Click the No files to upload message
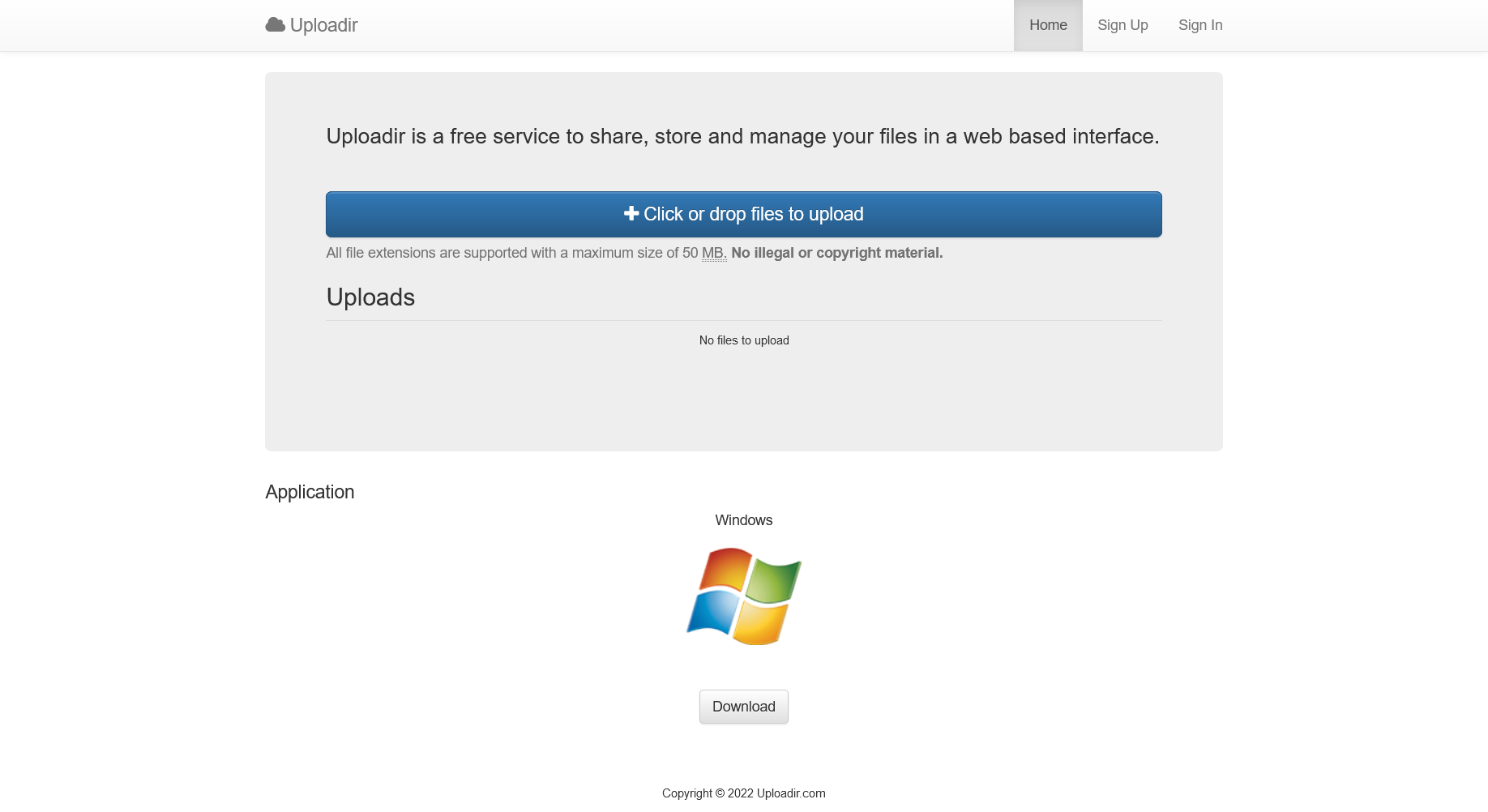Viewport: 1488px width, 812px height. pyautogui.click(x=744, y=340)
